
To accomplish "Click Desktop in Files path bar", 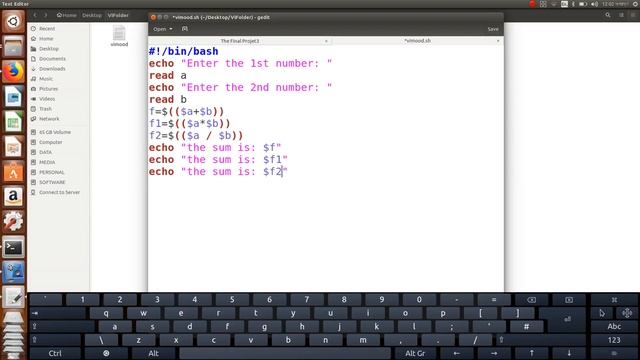I will coord(92,15).
